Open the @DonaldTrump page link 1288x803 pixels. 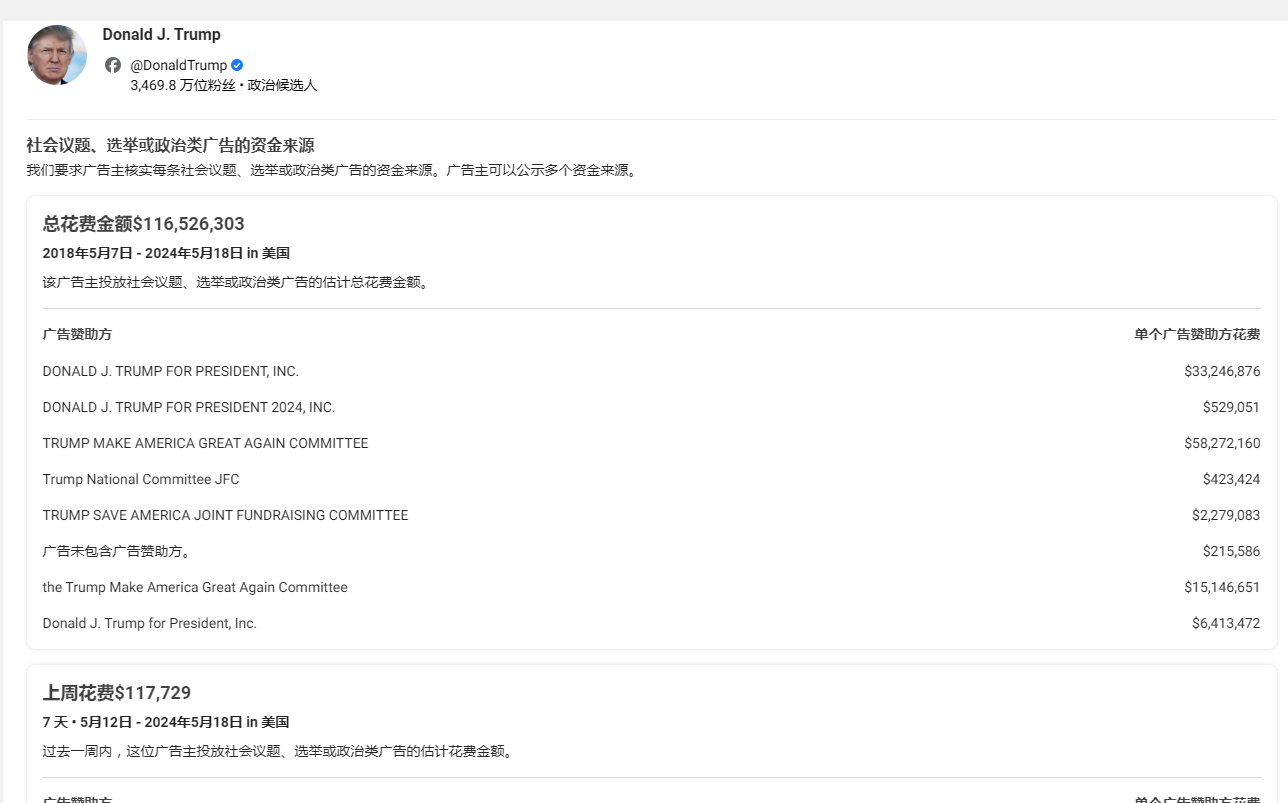tap(179, 65)
